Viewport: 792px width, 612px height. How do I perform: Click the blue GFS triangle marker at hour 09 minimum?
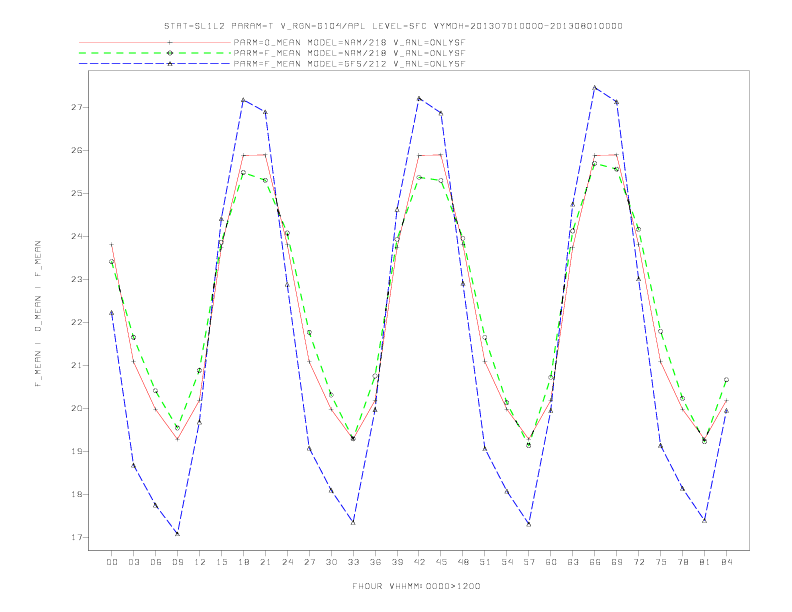[x=177, y=533]
